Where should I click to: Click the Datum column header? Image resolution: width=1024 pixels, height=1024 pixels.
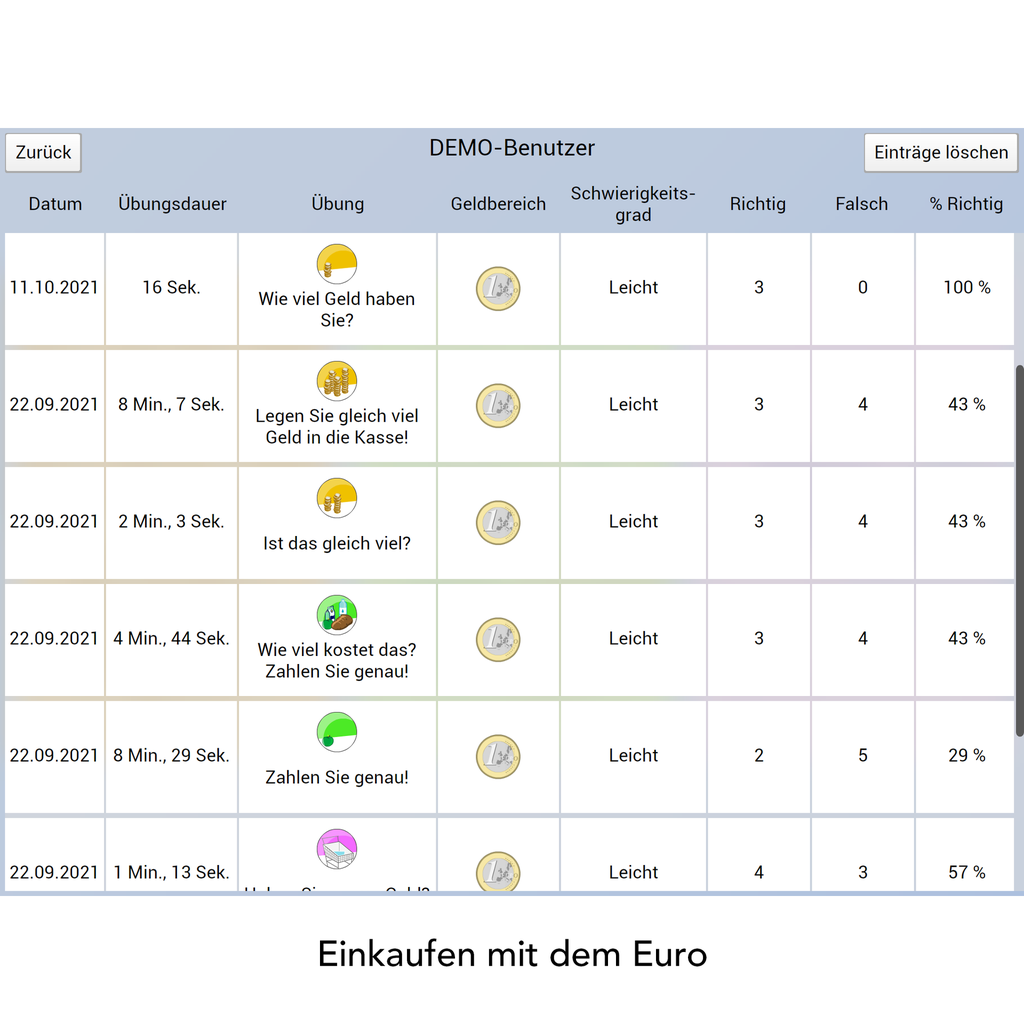pyautogui.click(x=55, y=204)
